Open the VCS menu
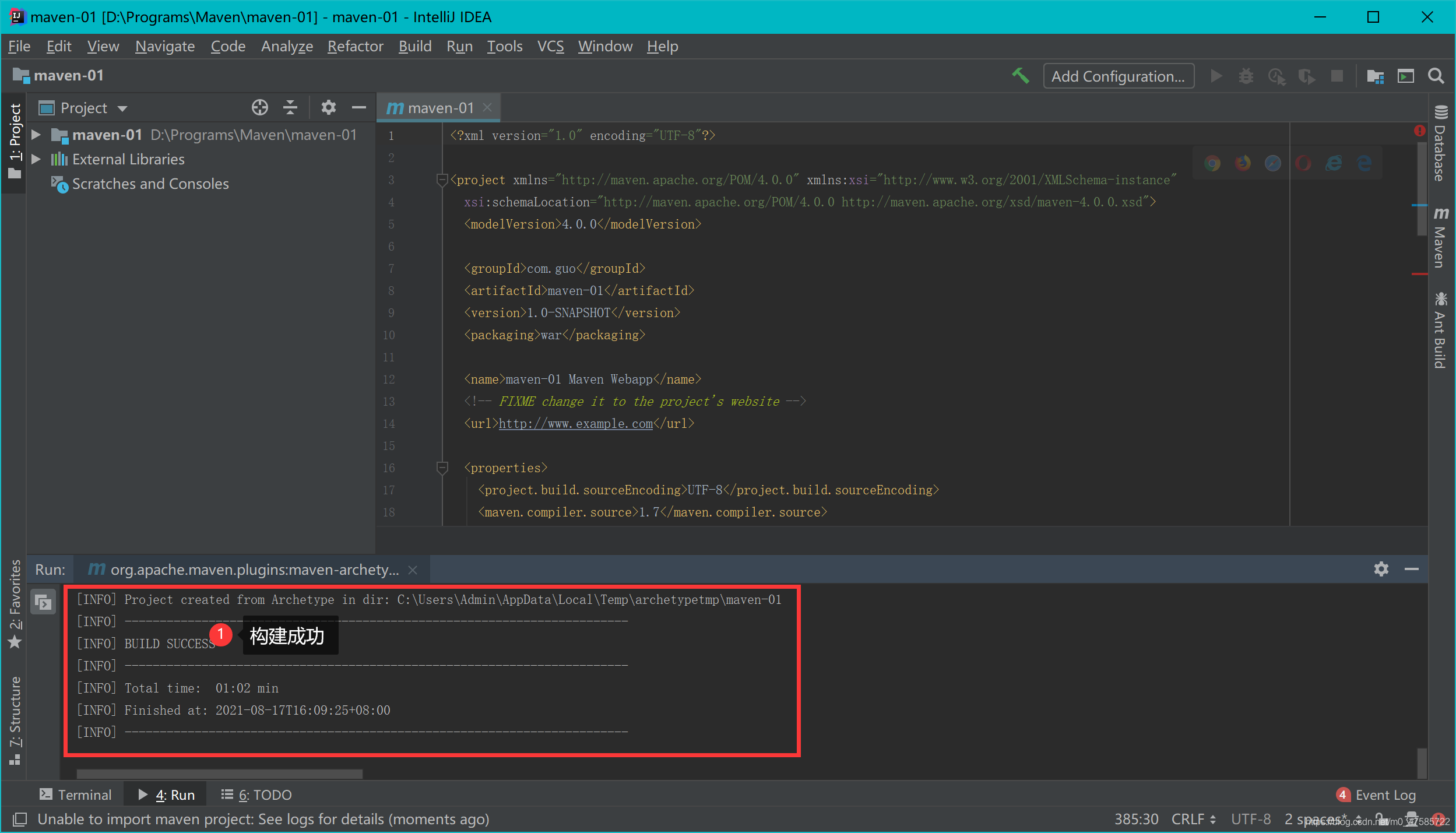 550,46
